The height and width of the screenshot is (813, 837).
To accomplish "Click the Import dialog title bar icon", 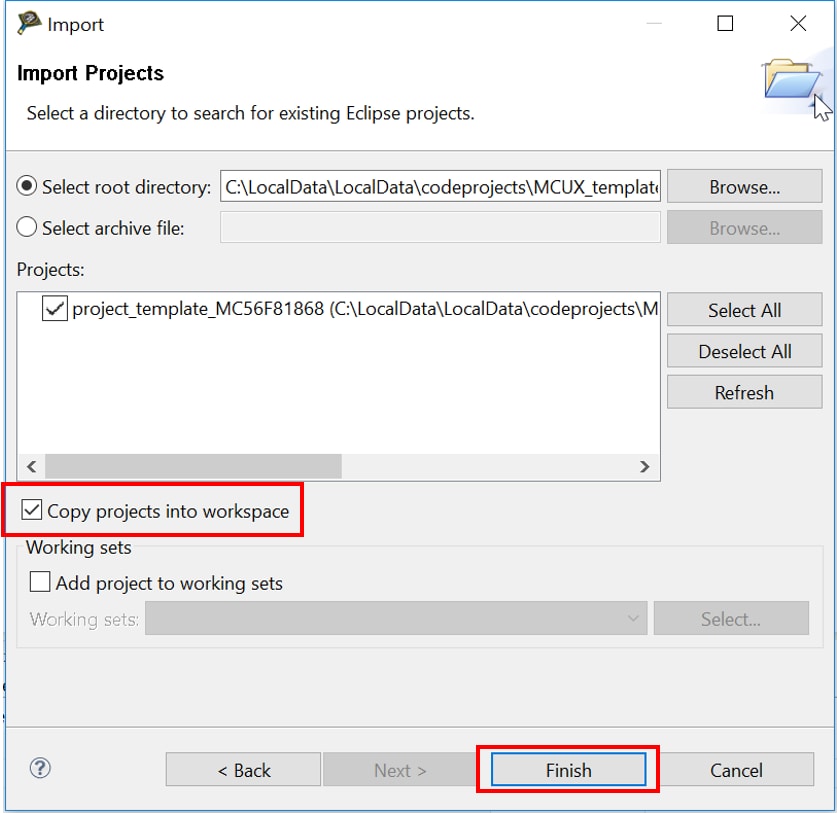I will click(29, 24).
